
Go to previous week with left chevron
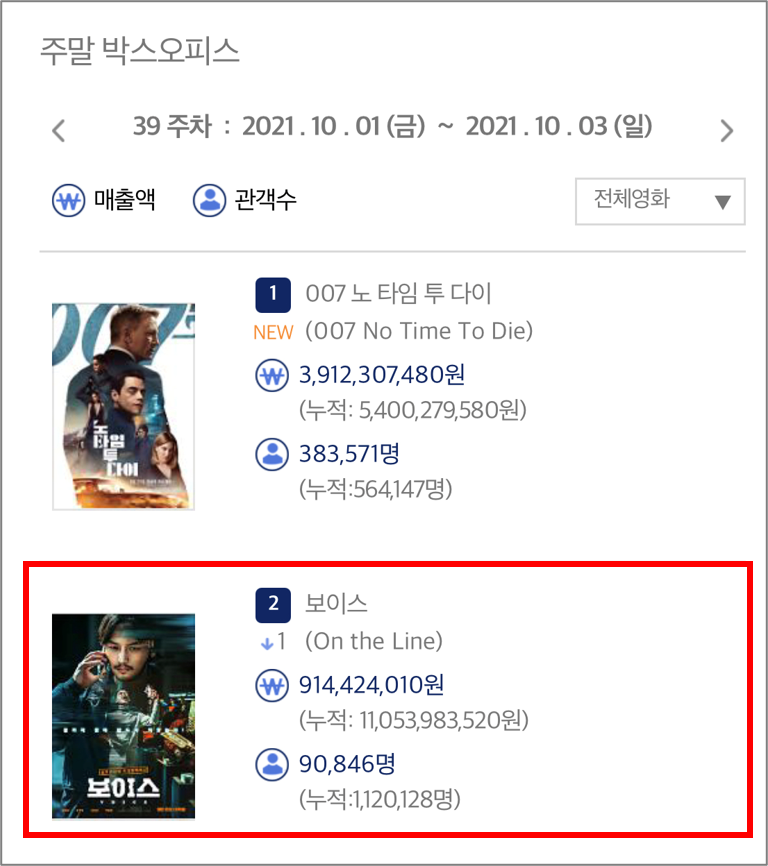point(59,131)
